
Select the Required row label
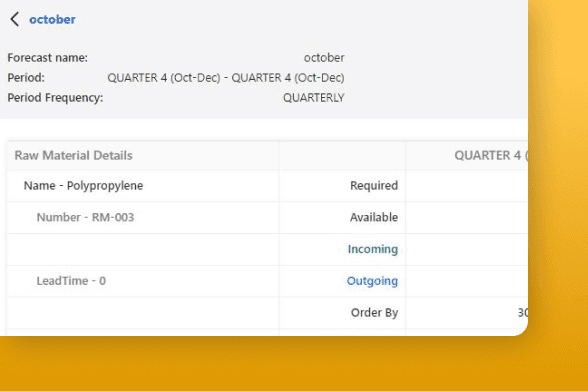(x=374, y=186)
